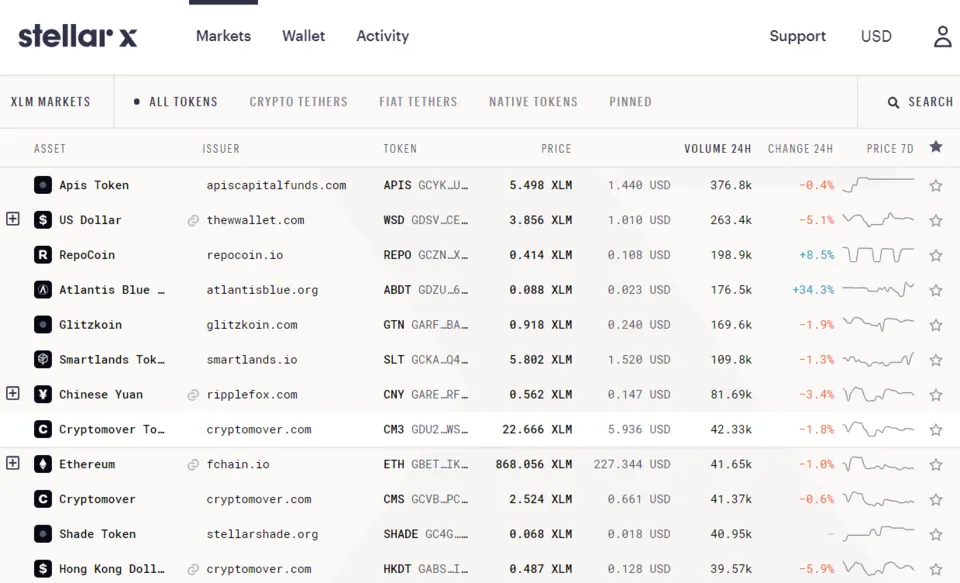Screen dimensions: 960x583
Task: Open the Apis Token 7-day price chart
Action: (x=878, y=184)
